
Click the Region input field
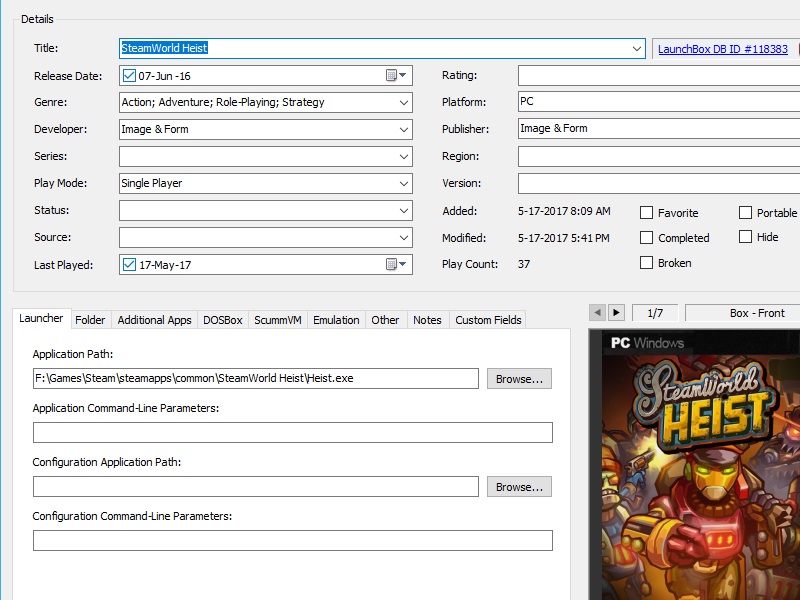coord(659,156)
